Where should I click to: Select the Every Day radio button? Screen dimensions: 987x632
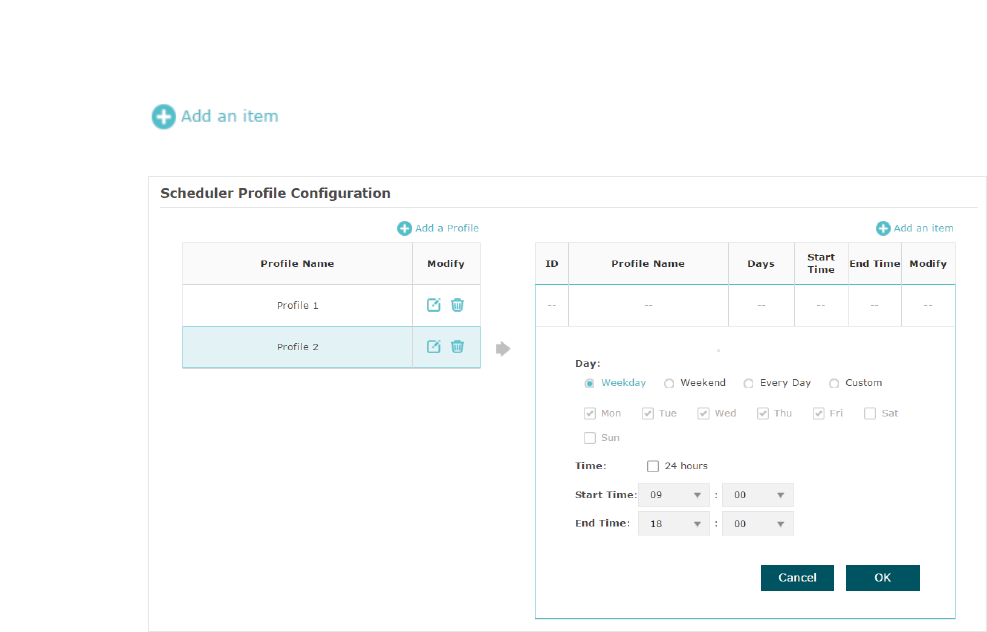click(x=748, y=383)
